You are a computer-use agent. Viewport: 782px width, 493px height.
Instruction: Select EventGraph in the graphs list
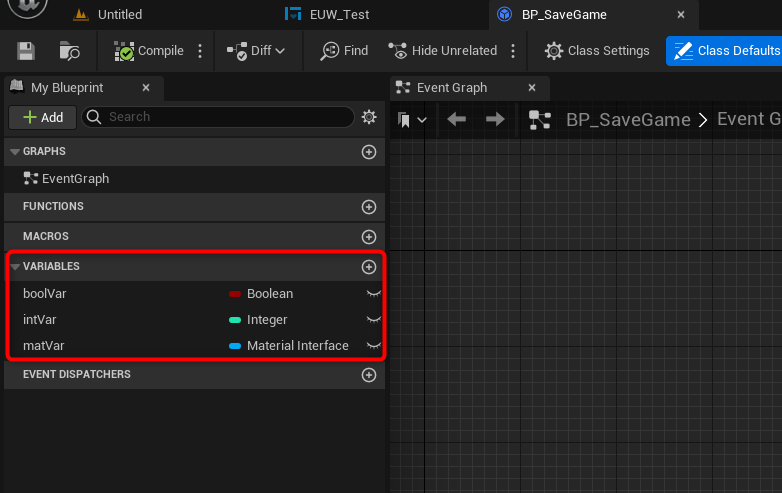[x=75, y=178]
